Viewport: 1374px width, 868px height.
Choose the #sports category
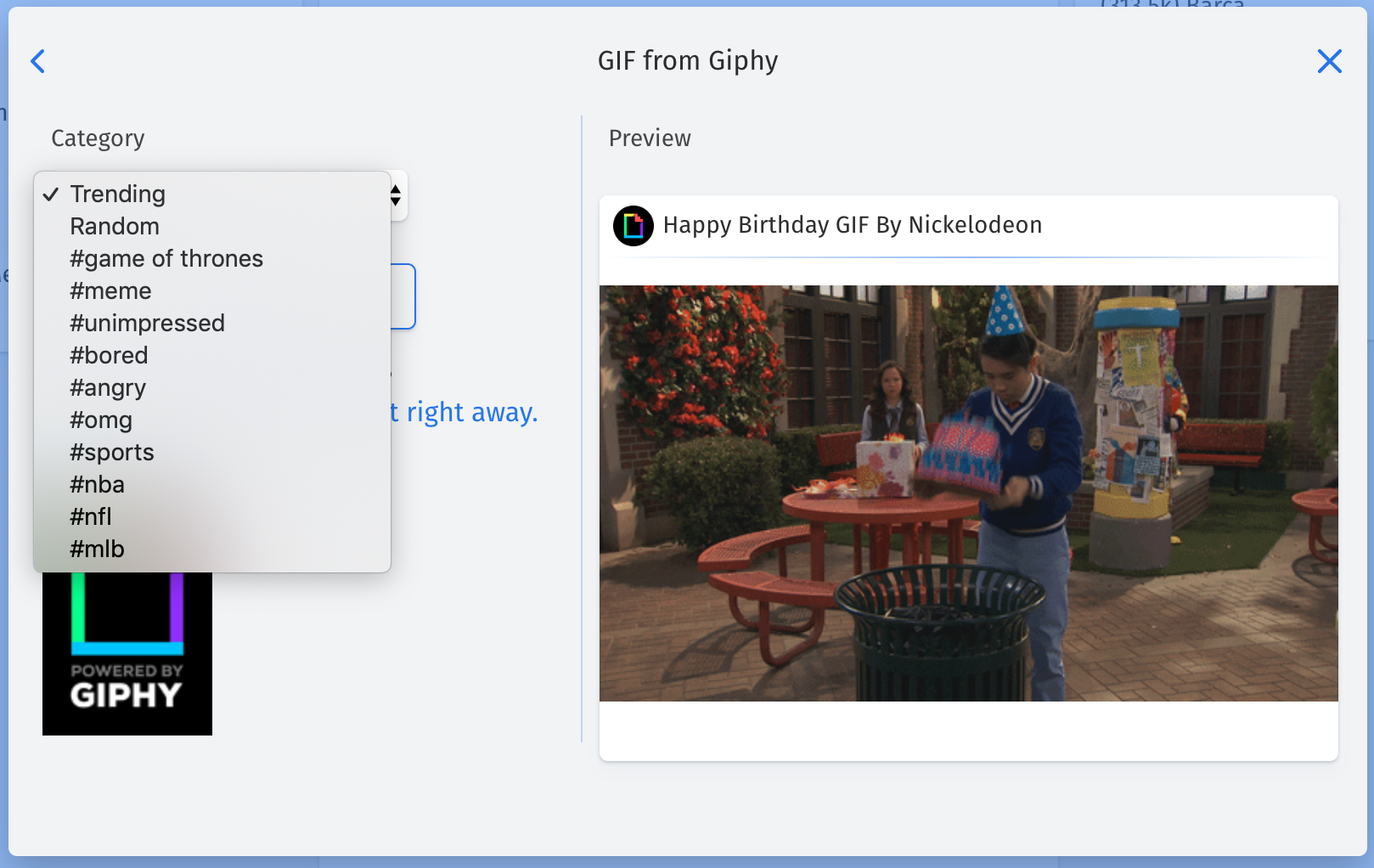(x=211, y=452)
